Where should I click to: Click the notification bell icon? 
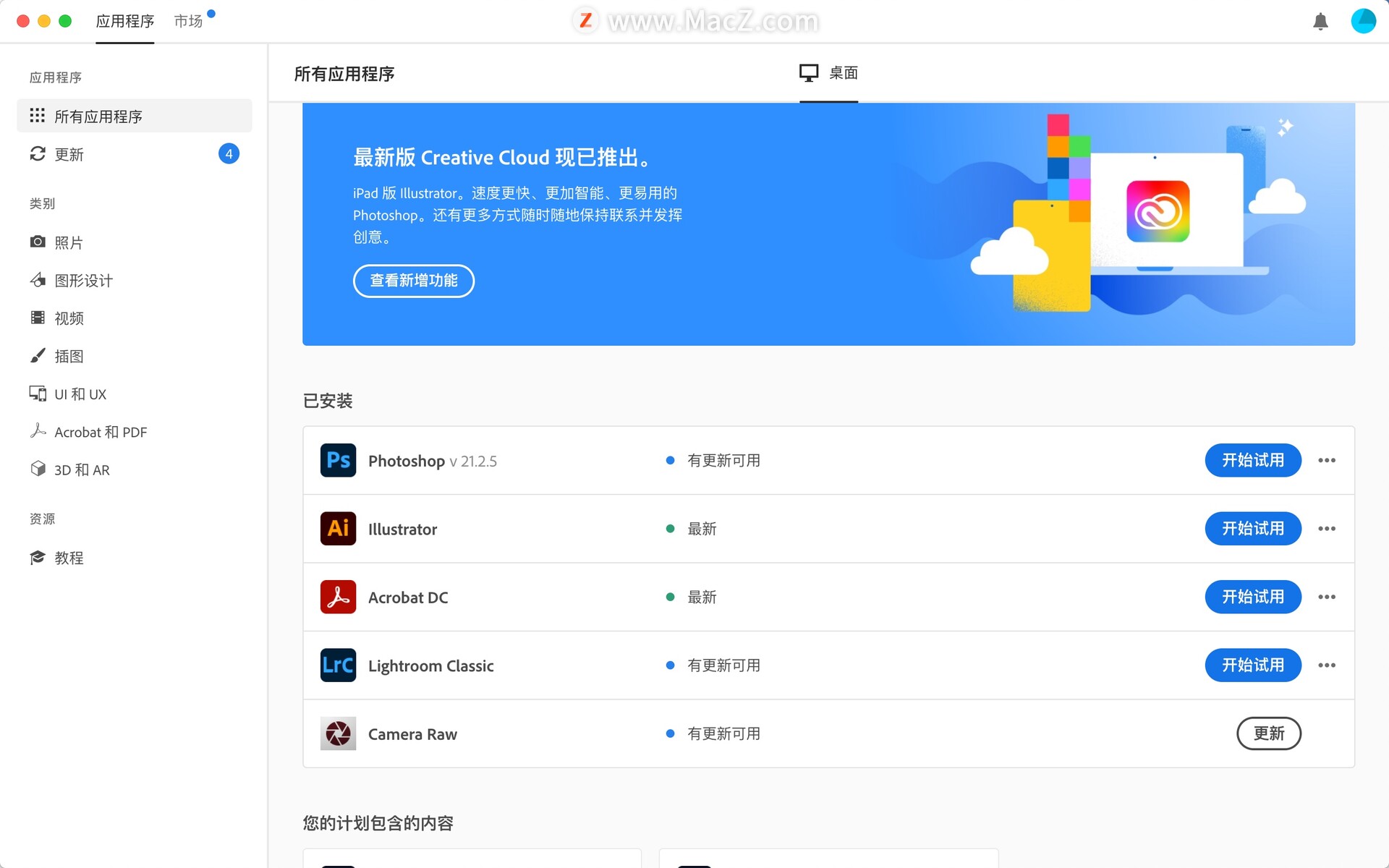pos(1320,22)
